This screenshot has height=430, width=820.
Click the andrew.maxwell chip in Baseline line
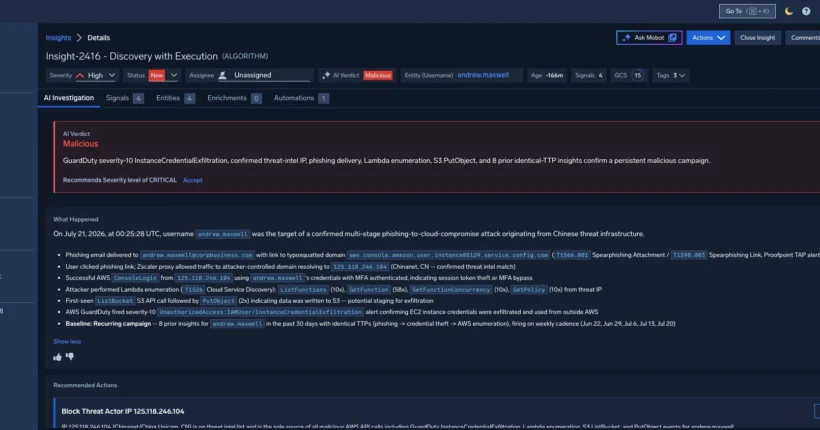237,324
